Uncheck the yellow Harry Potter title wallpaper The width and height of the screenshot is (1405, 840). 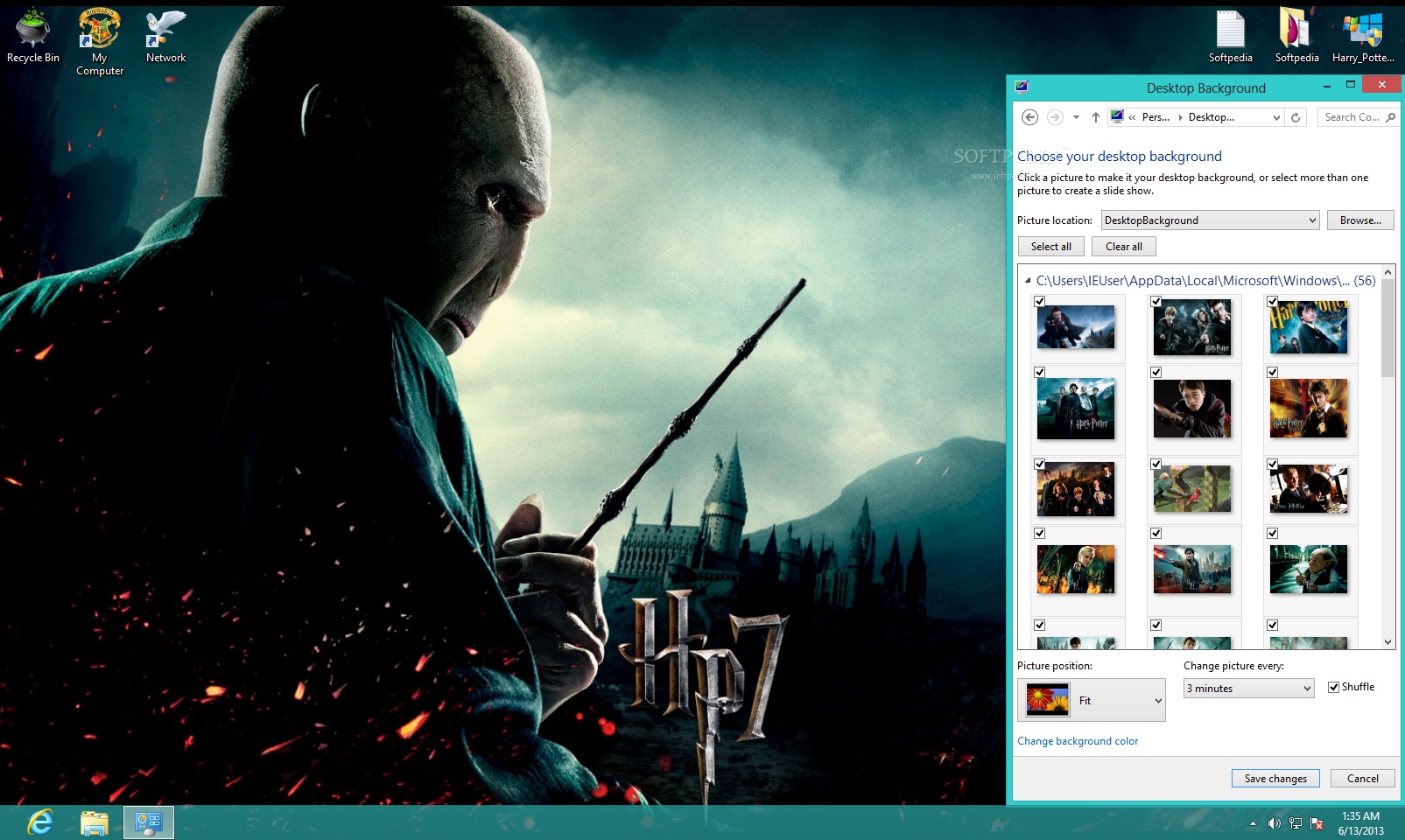(1272, 301)
